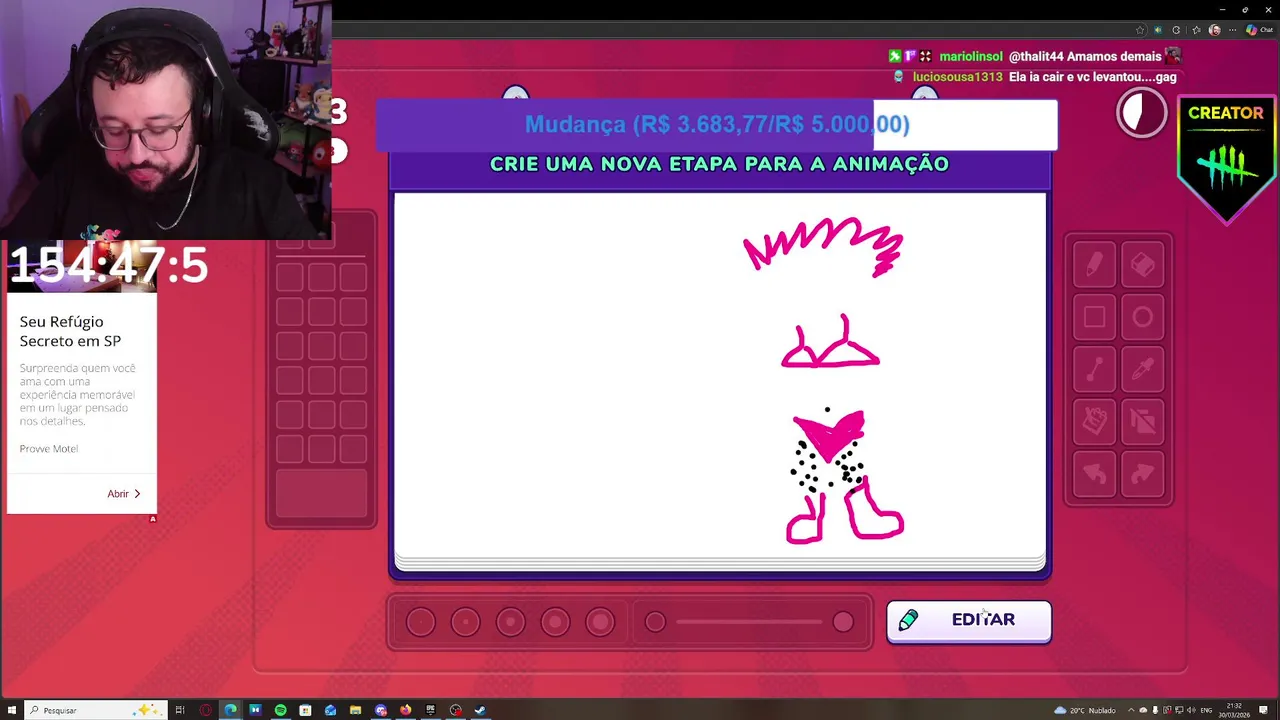Select the pencil drawing tool
1280x720 pixels.
click(1094, 265)
